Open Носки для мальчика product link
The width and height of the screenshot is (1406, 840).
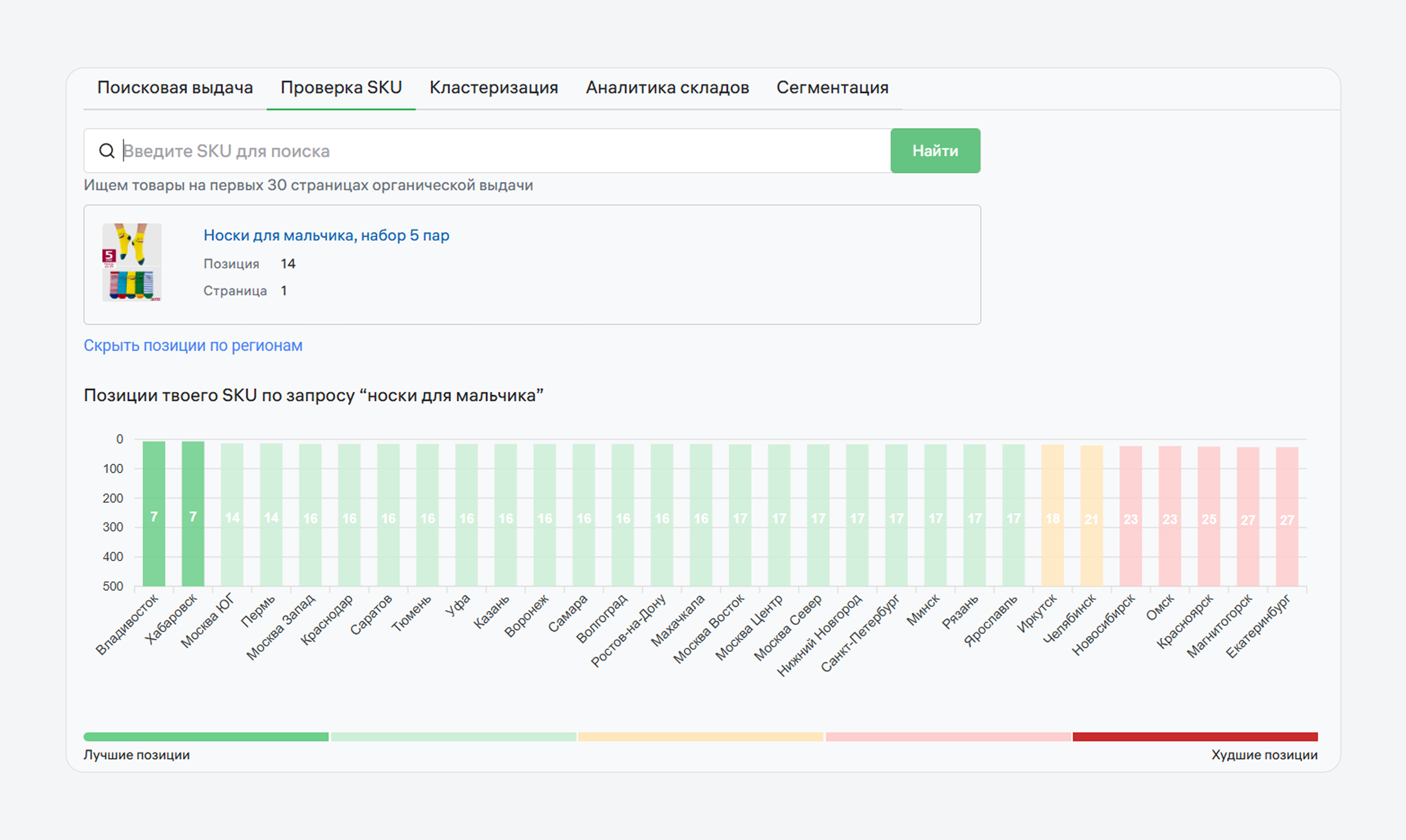326,235
